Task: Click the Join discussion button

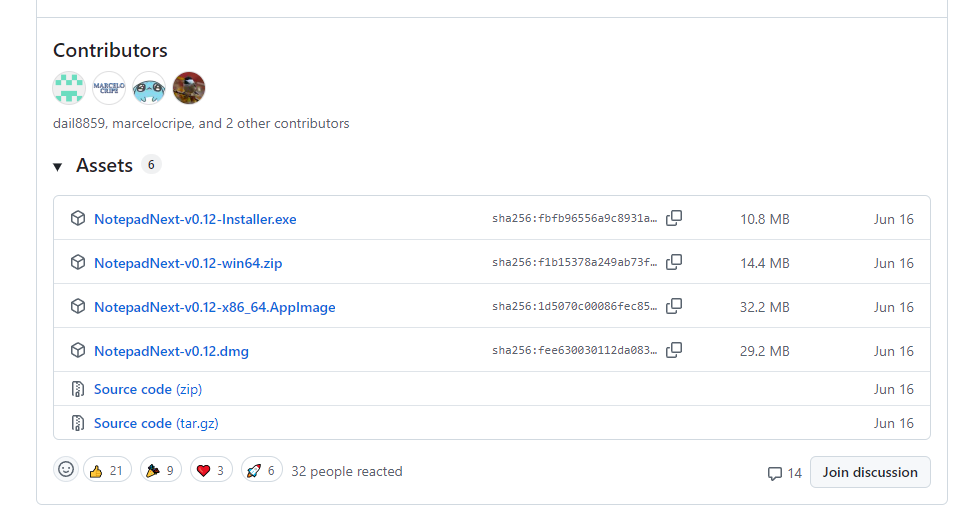Action: point(870,473)
